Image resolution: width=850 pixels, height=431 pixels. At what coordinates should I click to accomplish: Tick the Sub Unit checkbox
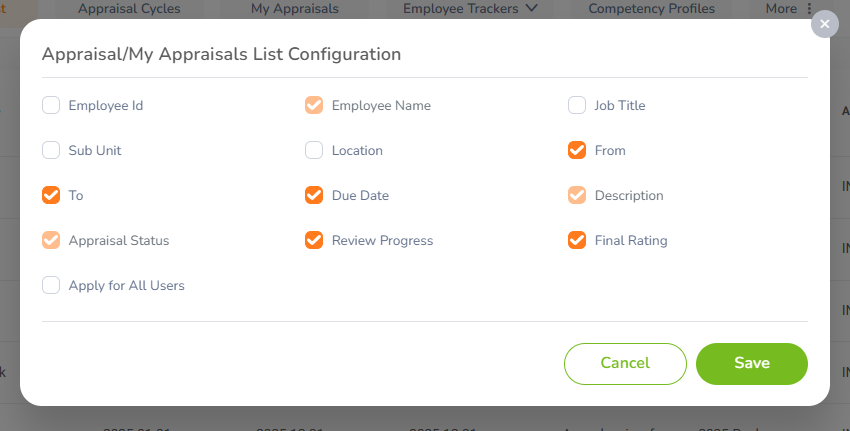click(51, 150)
